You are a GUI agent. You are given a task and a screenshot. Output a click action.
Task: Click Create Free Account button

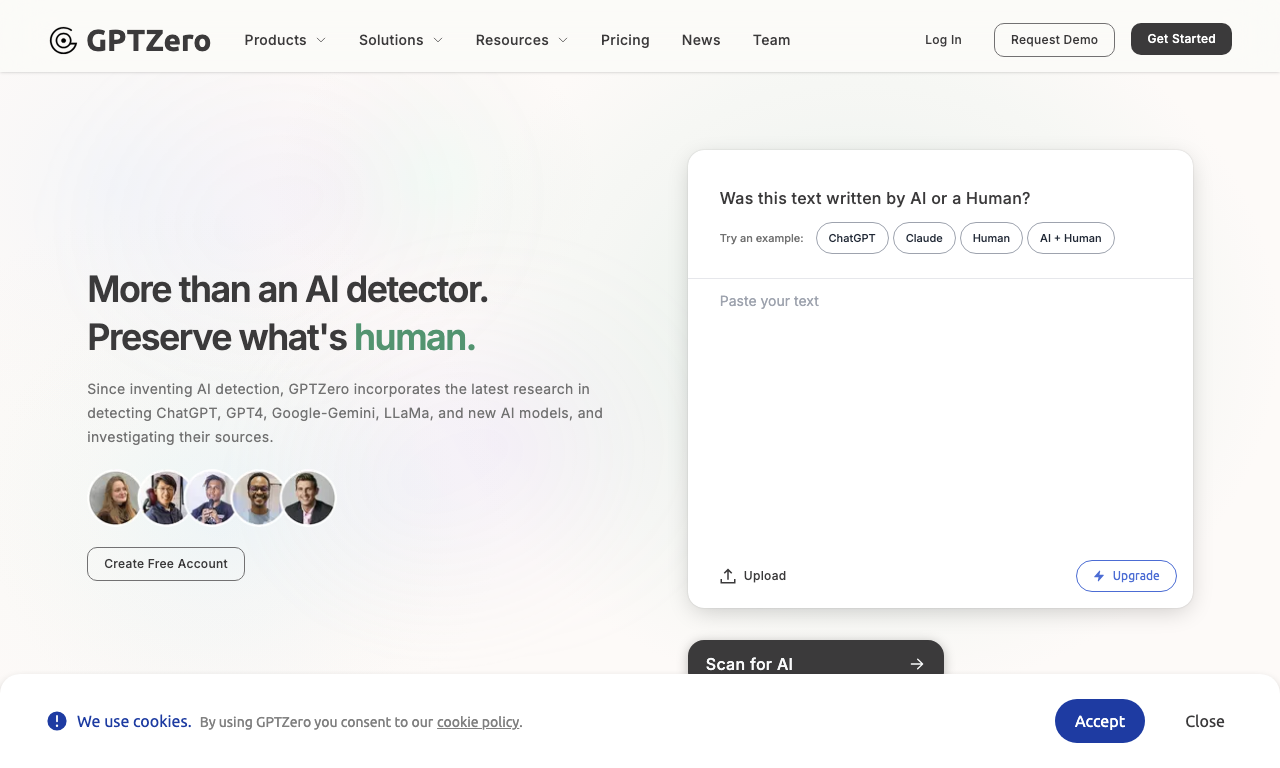coord(166,564)
